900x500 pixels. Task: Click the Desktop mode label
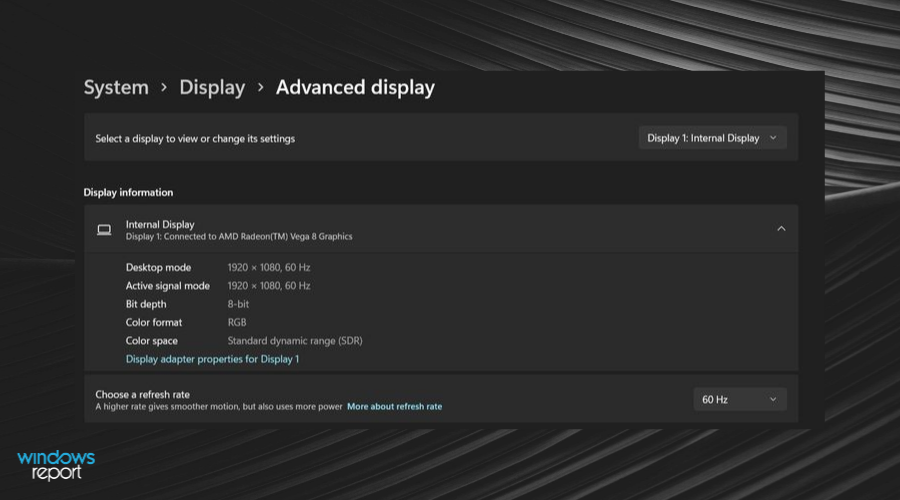158,268
